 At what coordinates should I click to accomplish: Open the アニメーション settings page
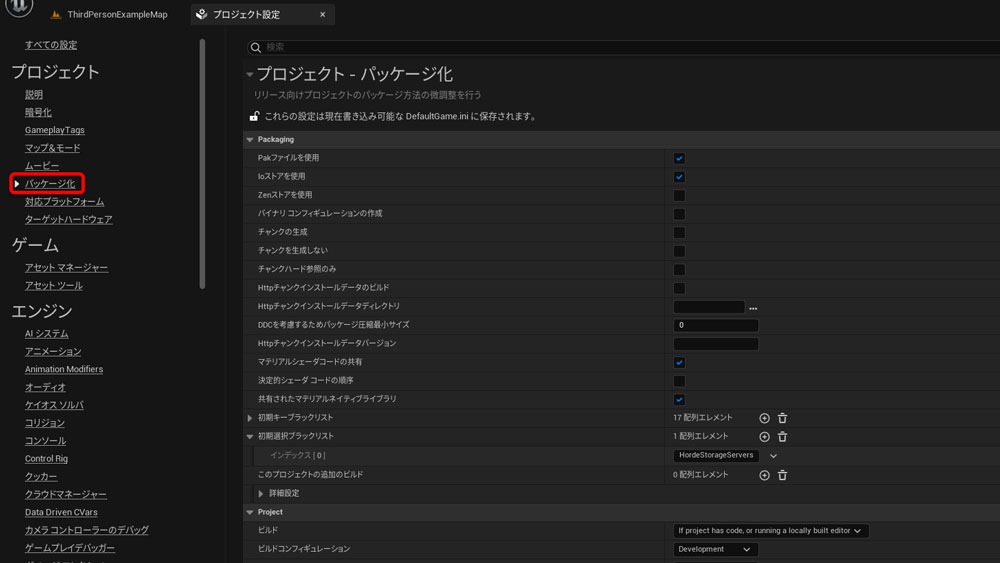(x=53, y=351)
